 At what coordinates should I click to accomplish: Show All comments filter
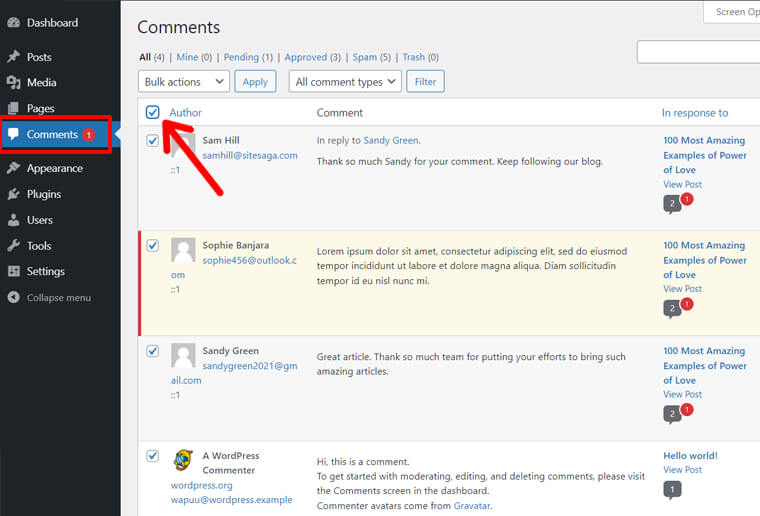click(x=152, y=57)
